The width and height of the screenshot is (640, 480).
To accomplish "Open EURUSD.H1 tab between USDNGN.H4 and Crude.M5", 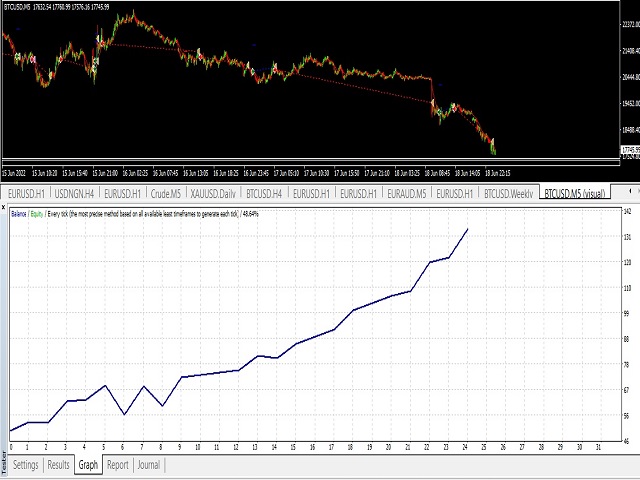I will pos(122,193).
